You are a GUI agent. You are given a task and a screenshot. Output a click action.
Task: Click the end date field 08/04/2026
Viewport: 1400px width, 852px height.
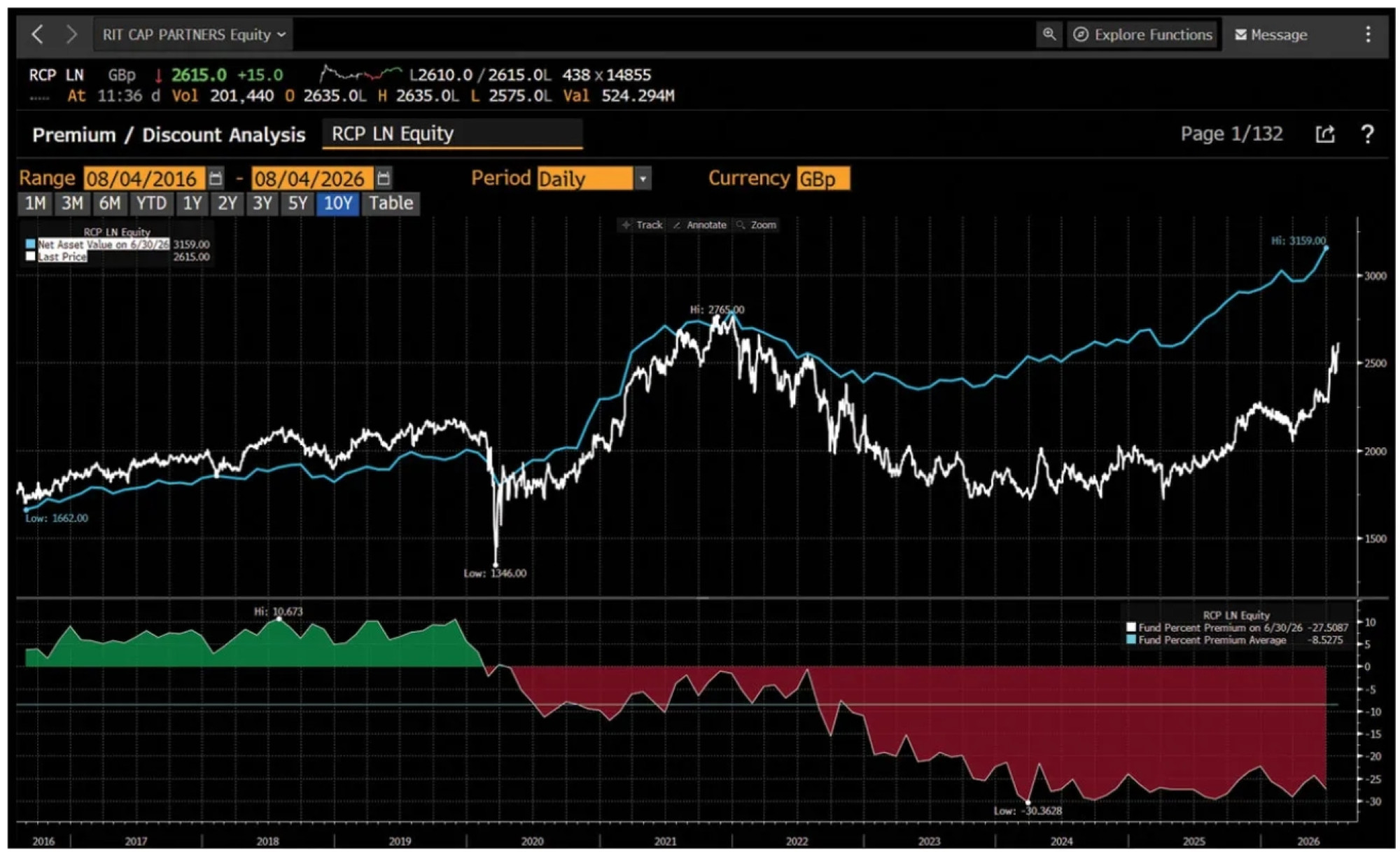point(311,179)
